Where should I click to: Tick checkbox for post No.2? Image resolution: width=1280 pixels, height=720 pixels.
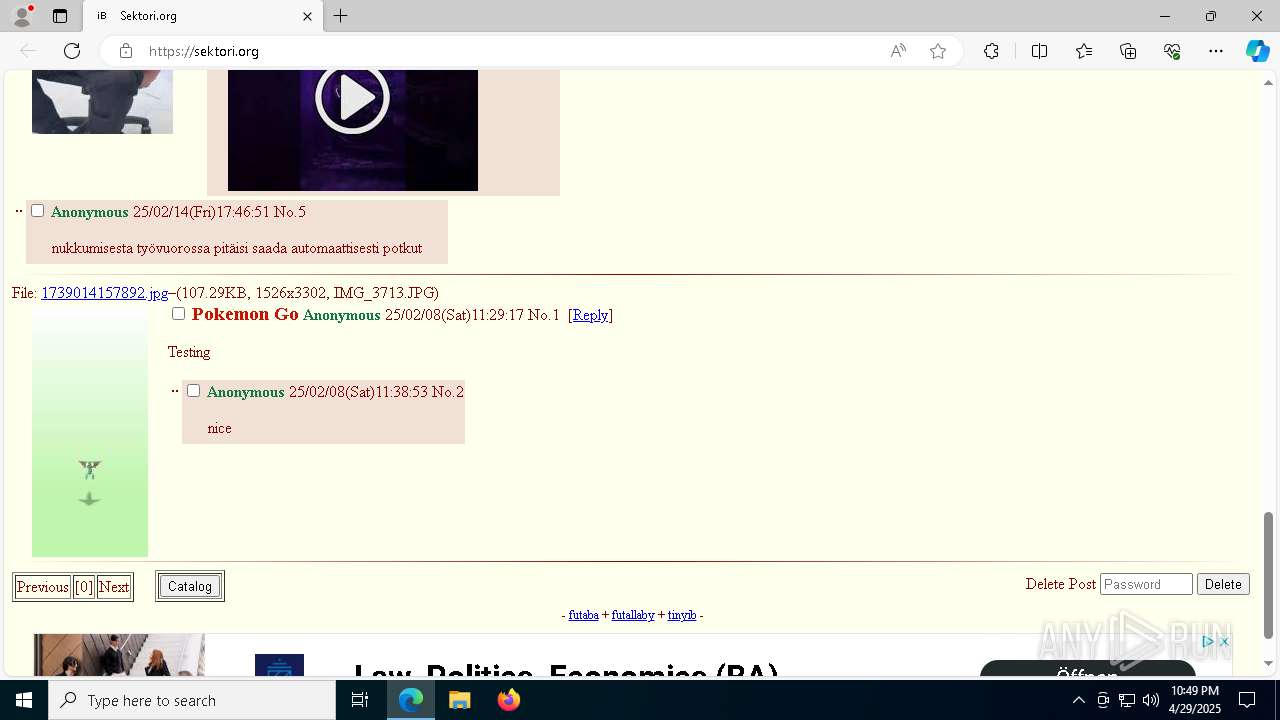pyautogui.click(x=193, y=391)
